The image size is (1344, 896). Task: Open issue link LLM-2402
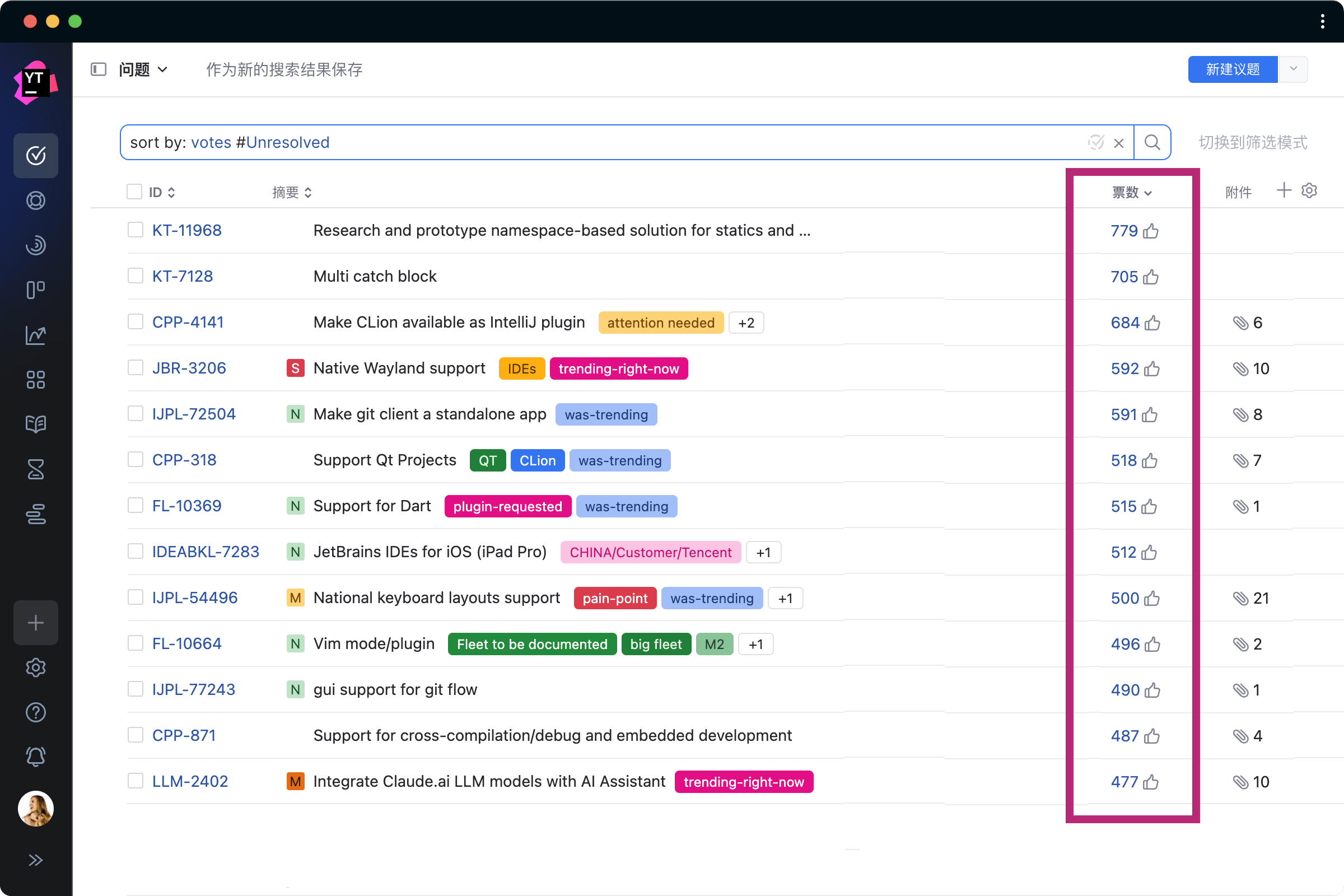(190, 781)
